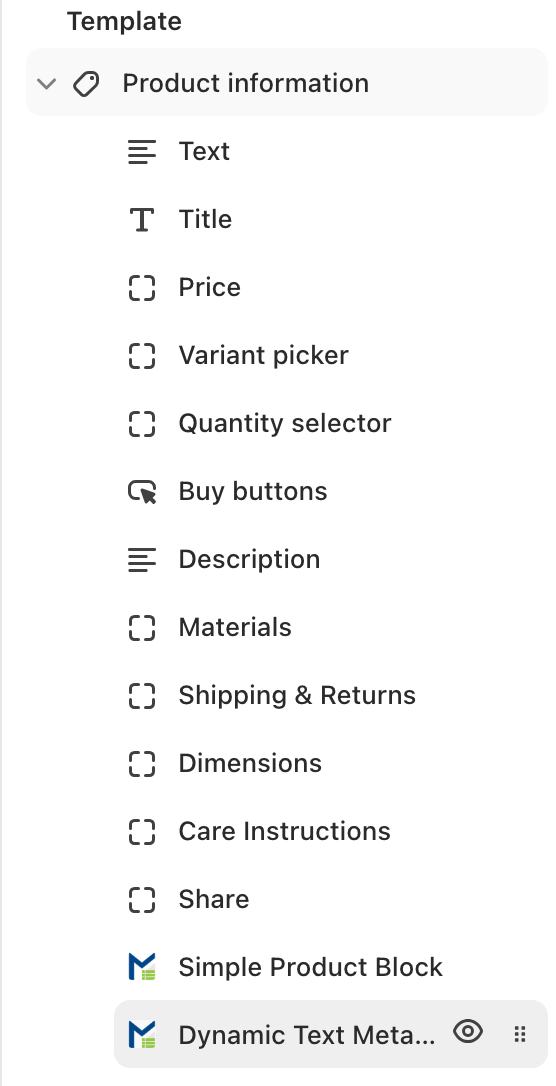Image resolution: width=556 pixels, height=1086 pixels.
Task: Open the Materials block
Action: pyautogui.click(x=331, y=627)
